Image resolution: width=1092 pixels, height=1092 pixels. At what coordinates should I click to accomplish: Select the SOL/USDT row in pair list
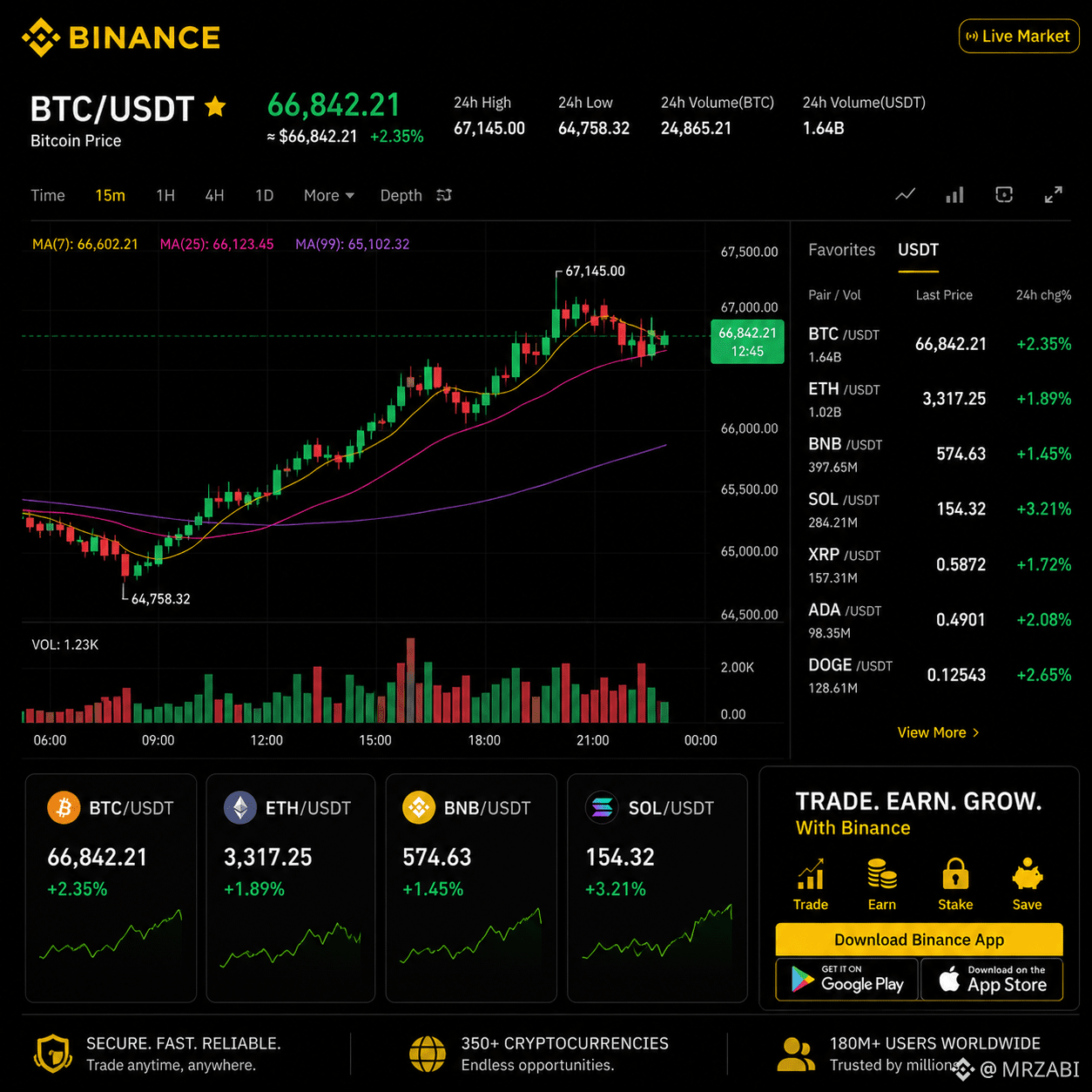point(940,509)
